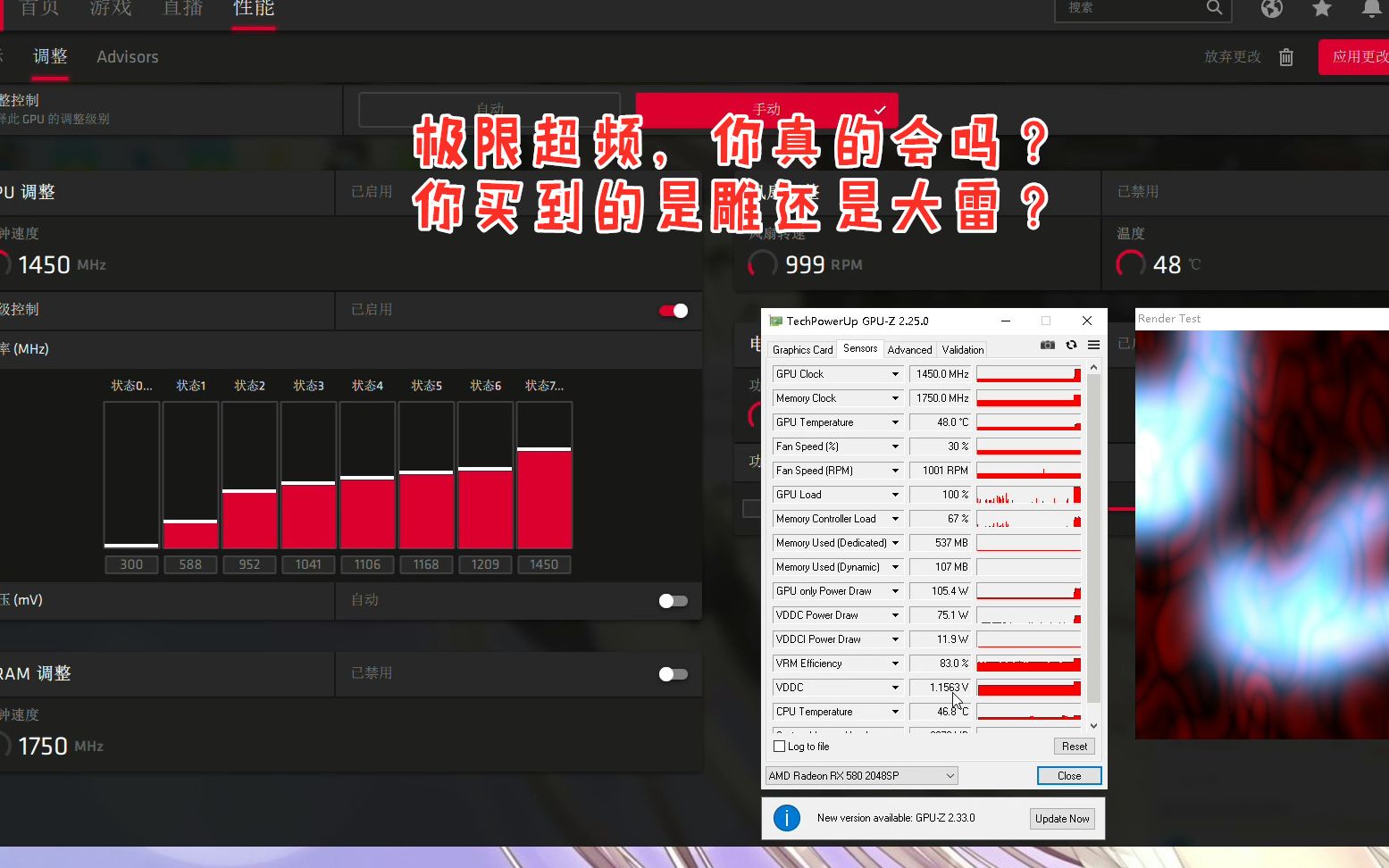Click the GPU Clock history graph
The height and width of the screenshot is (868, 1389).
(1028, 374)
